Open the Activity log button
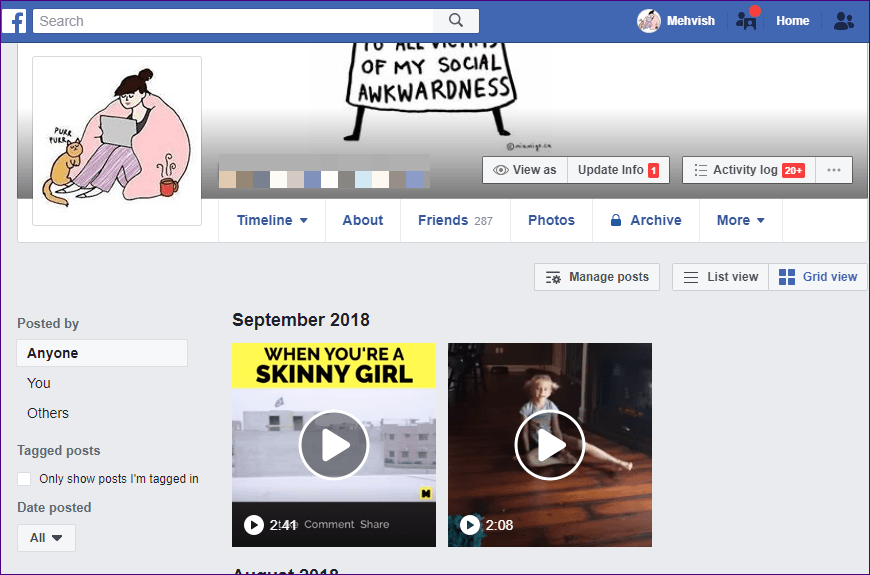 pos(749,170)
